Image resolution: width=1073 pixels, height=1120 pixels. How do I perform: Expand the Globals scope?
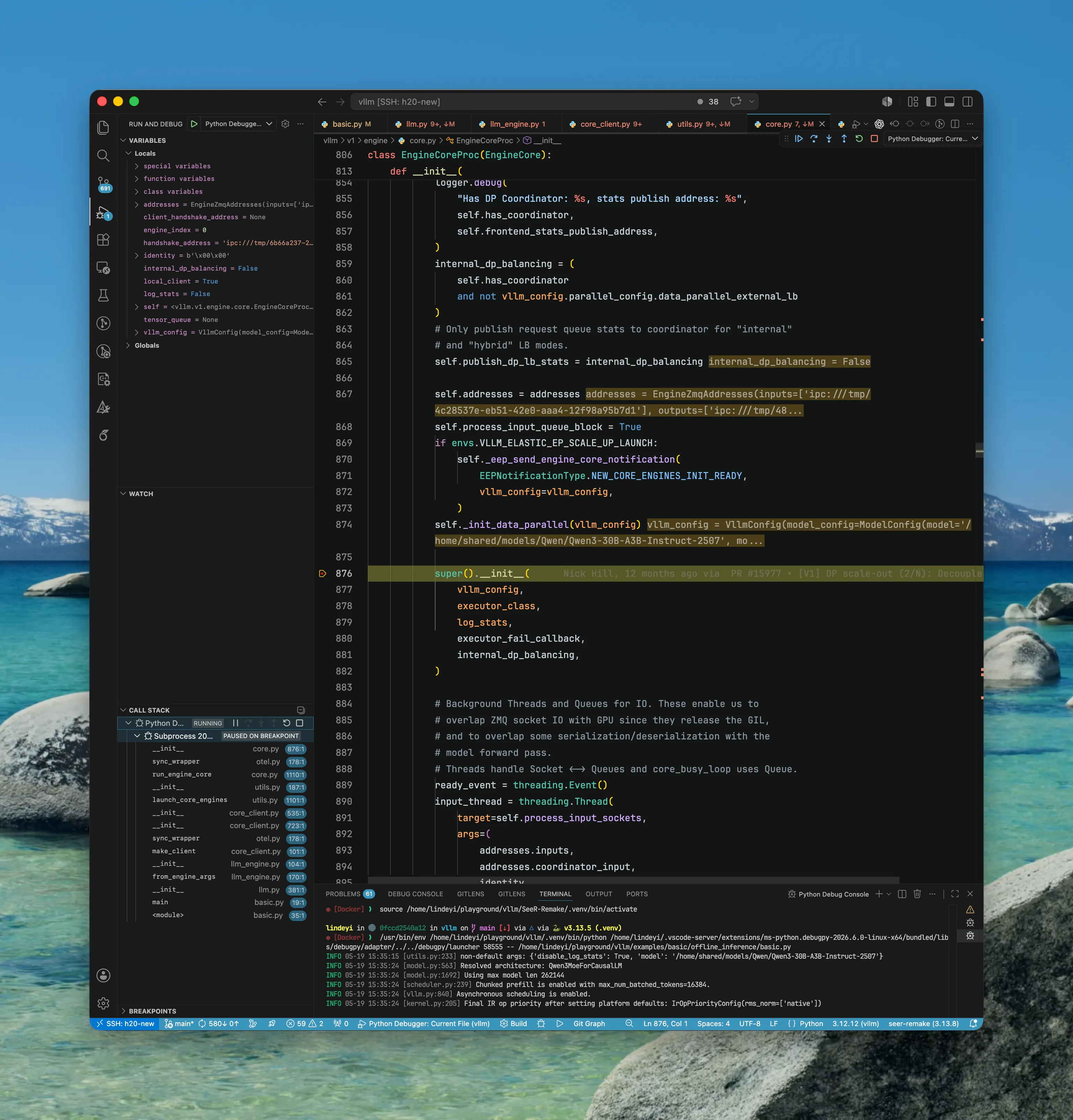point(127,345)
